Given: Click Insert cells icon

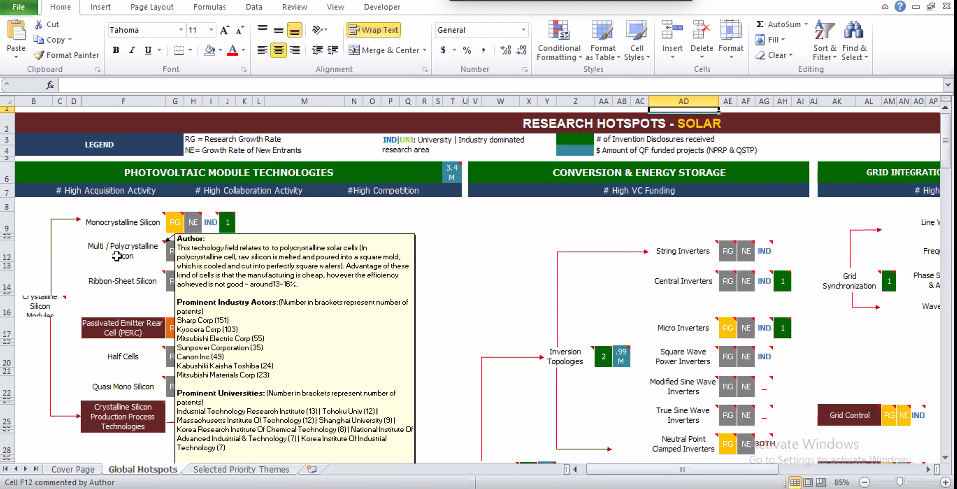Looking at the screenshot, I should 672,31.
